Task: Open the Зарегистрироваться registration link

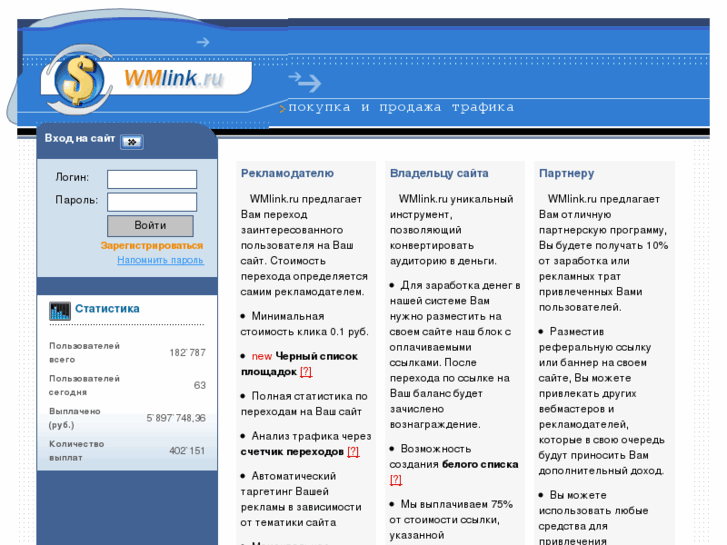Action: pyautogui.click(x=152, y=245)
